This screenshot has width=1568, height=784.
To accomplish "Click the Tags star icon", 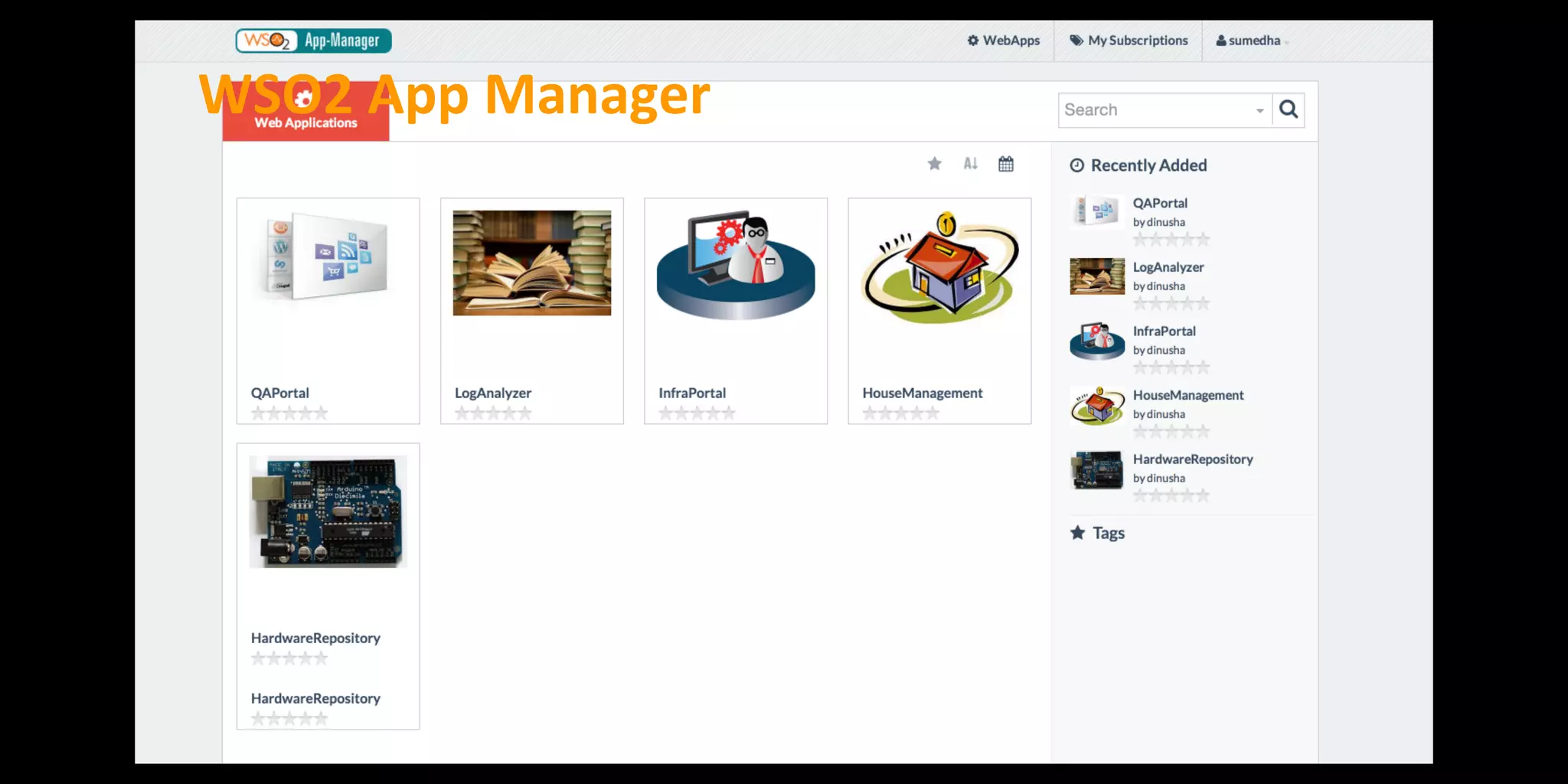I will [x=1077, y=532].
